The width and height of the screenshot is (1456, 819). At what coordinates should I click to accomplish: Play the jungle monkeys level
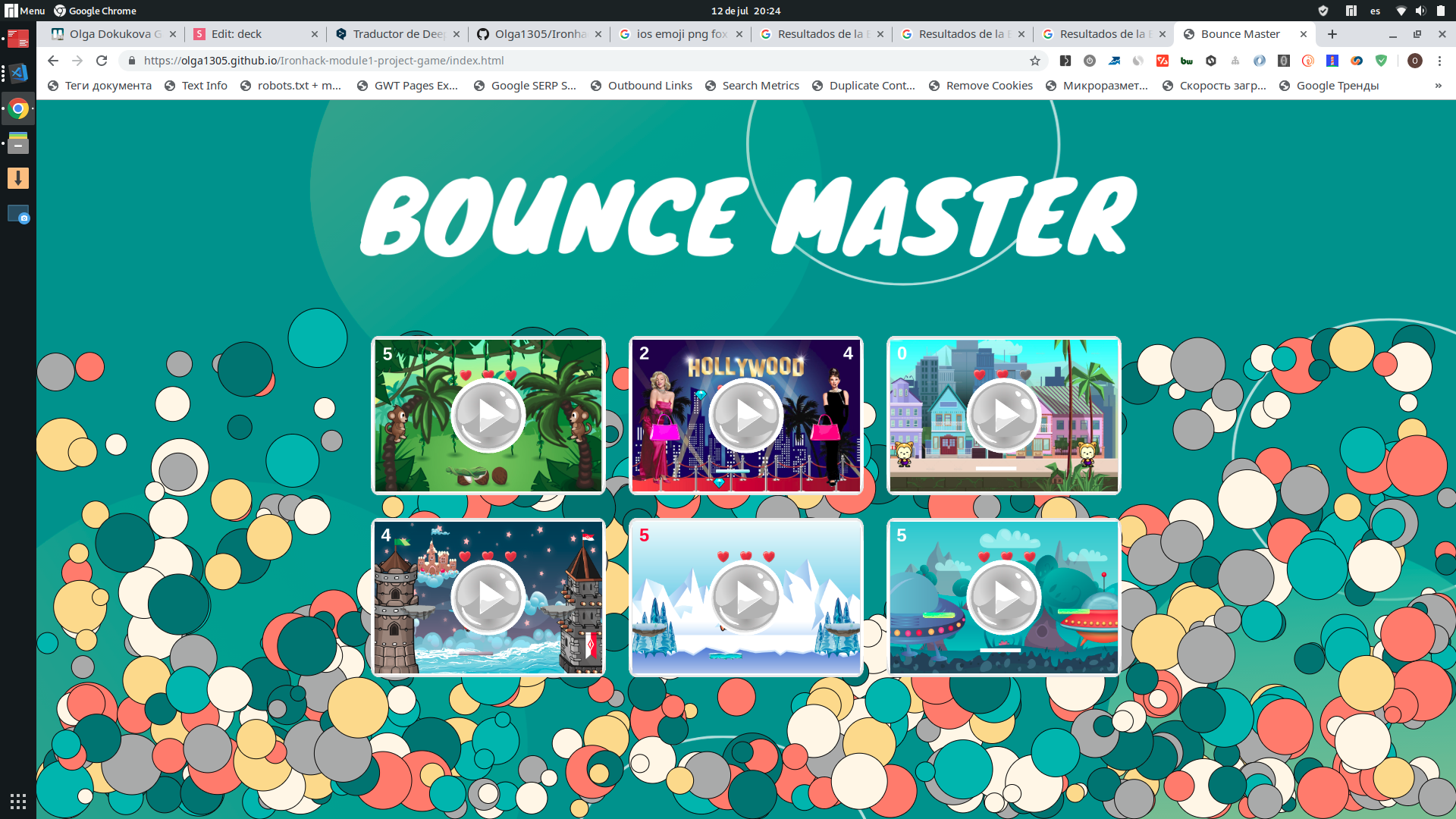click(488, 416)
